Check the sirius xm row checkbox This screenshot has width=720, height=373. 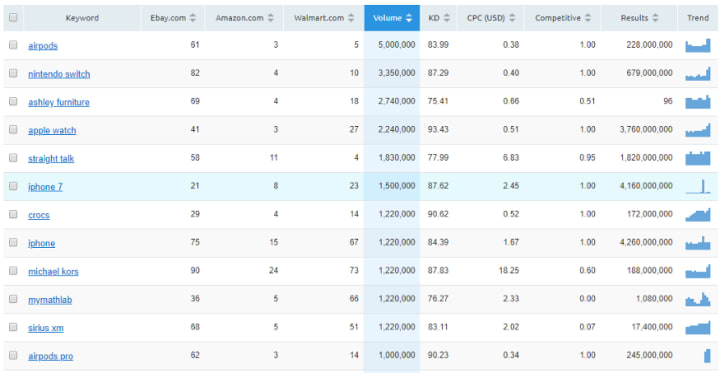[x=13, y=327]
